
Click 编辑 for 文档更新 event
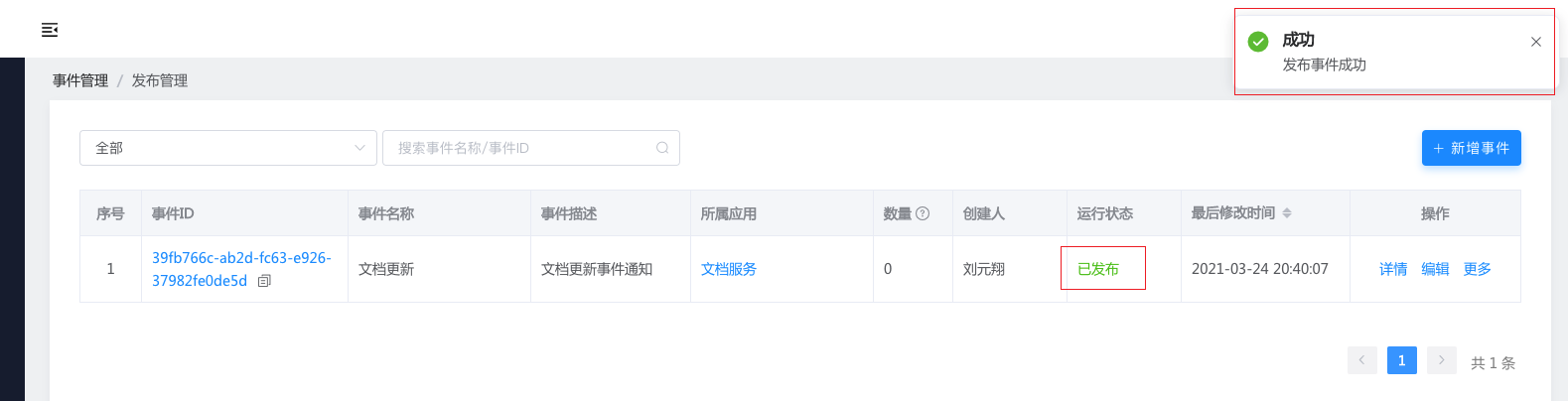[1435, 269]
